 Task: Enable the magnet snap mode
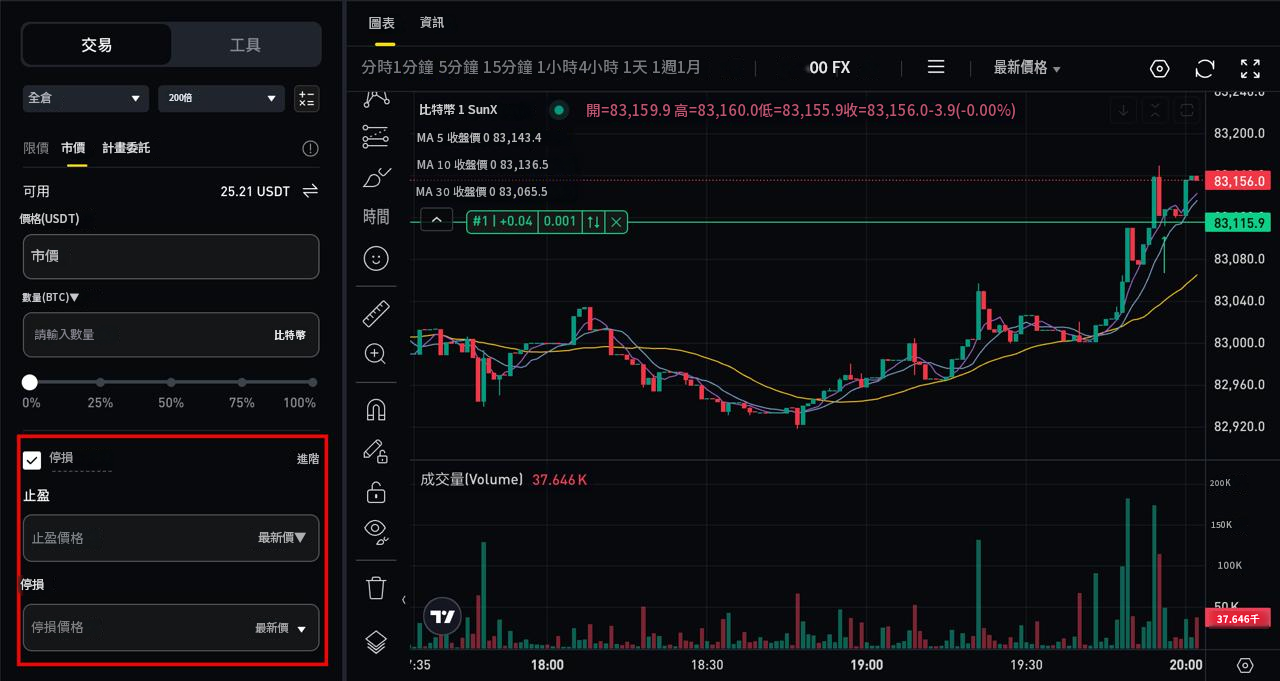(x=376, y=410)
